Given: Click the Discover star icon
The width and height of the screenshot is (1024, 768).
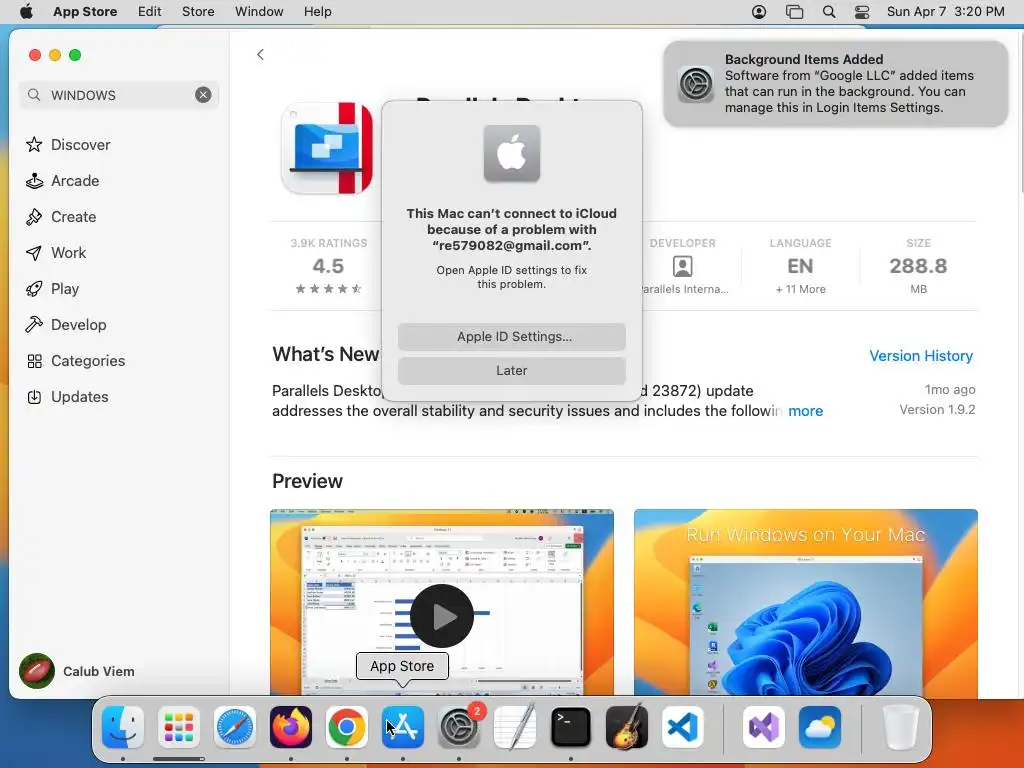Looking at the screenshot, I should (x=34, y=144).
